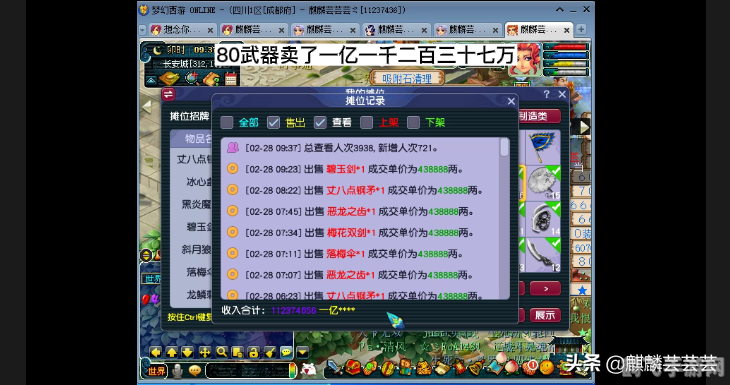Screen dimensions: 730x385
Task: Collapse the game window header with caret
Action: click(560, 9)
